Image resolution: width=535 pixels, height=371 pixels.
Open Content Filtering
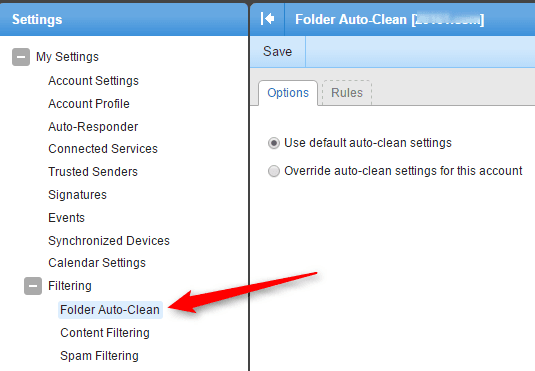(x=105, y=333)
